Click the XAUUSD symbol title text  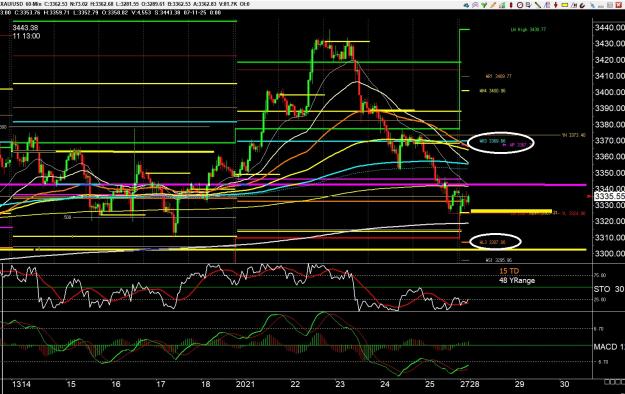coord(11,4)
